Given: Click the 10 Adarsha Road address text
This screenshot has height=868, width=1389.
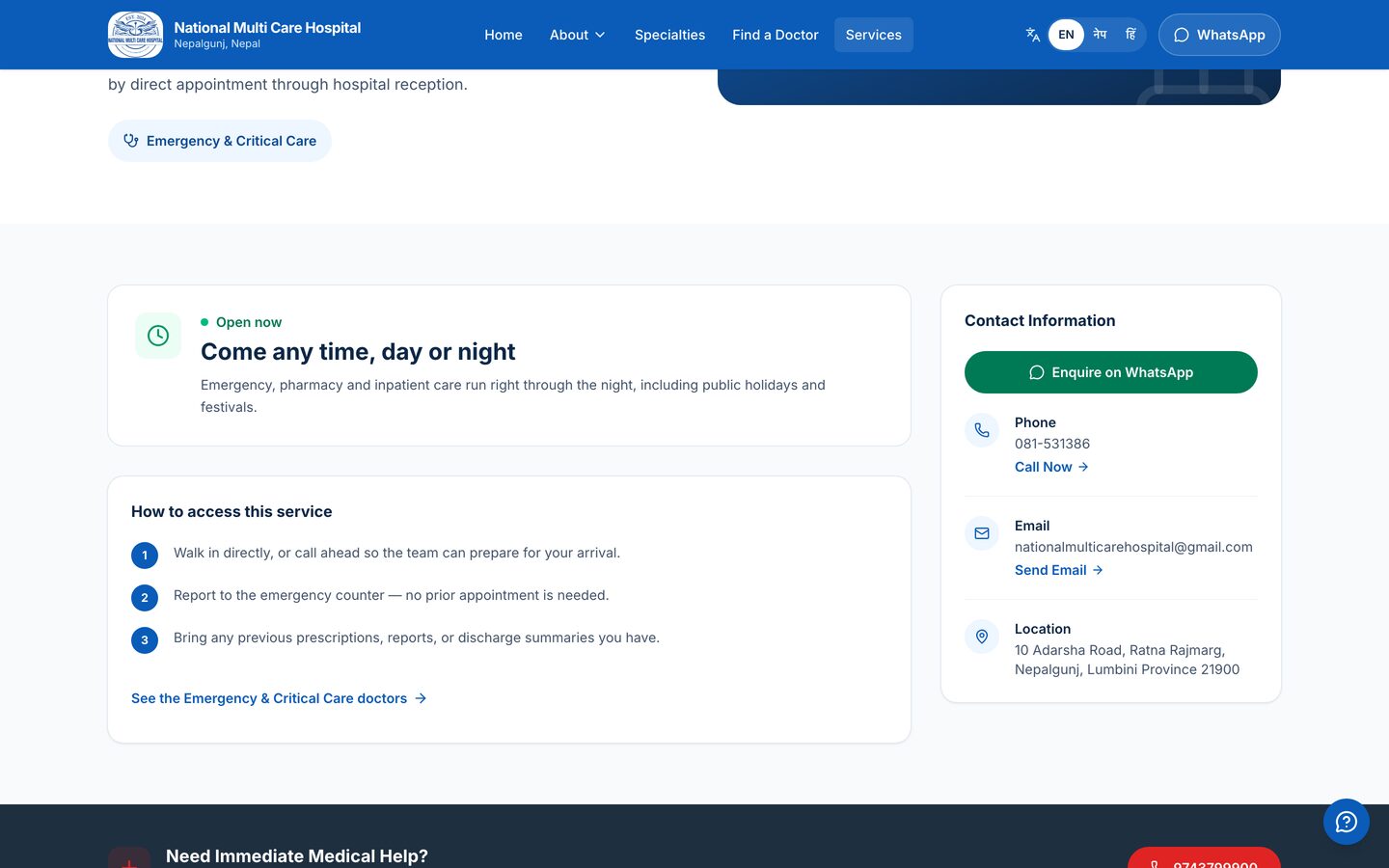Looking at the screenshot, I should pos(1127,660).
